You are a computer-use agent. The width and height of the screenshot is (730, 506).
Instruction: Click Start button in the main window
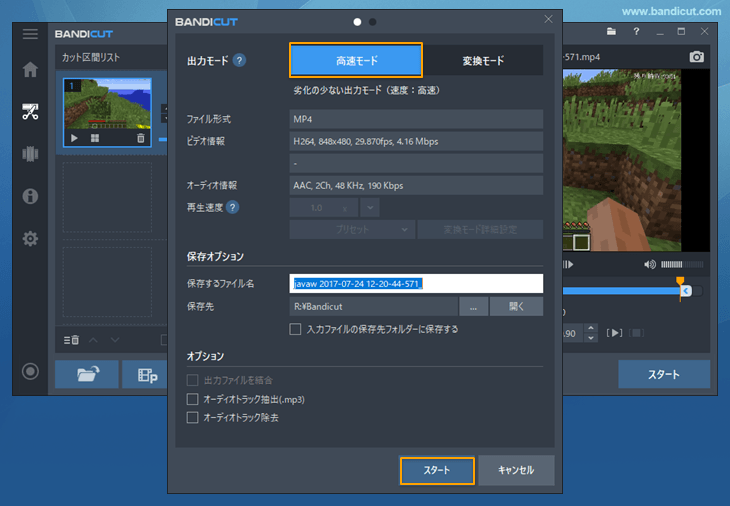click(x=664, y=374)
